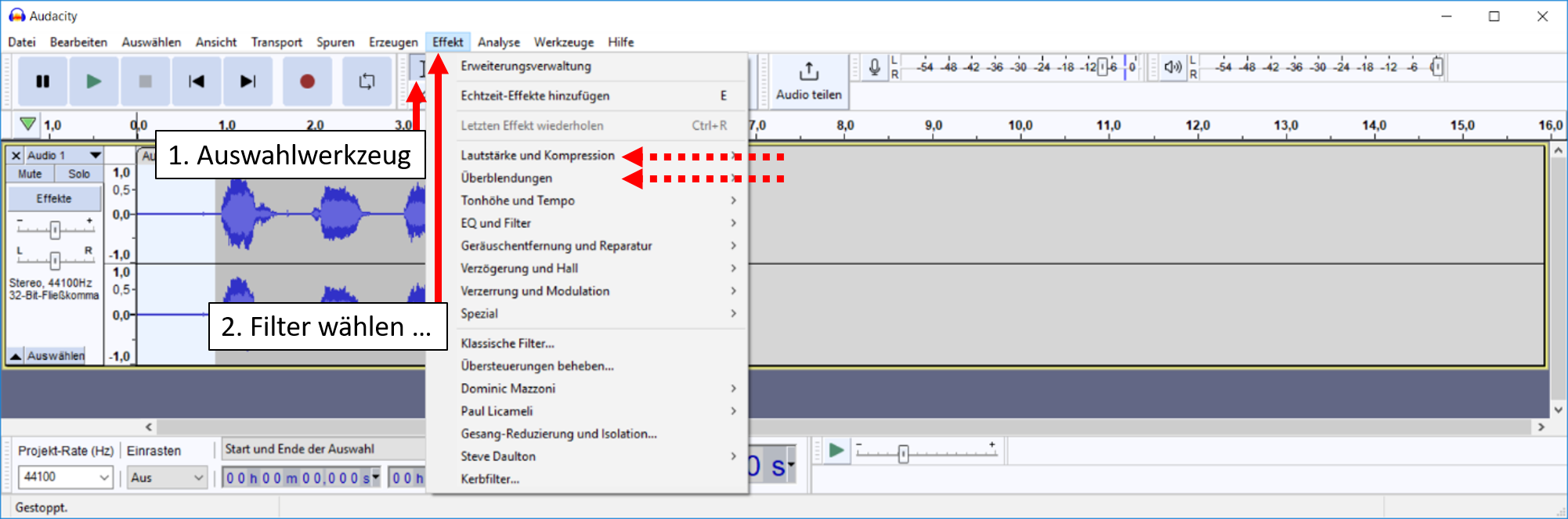Mute the Audio 1 track

(31, 174)
